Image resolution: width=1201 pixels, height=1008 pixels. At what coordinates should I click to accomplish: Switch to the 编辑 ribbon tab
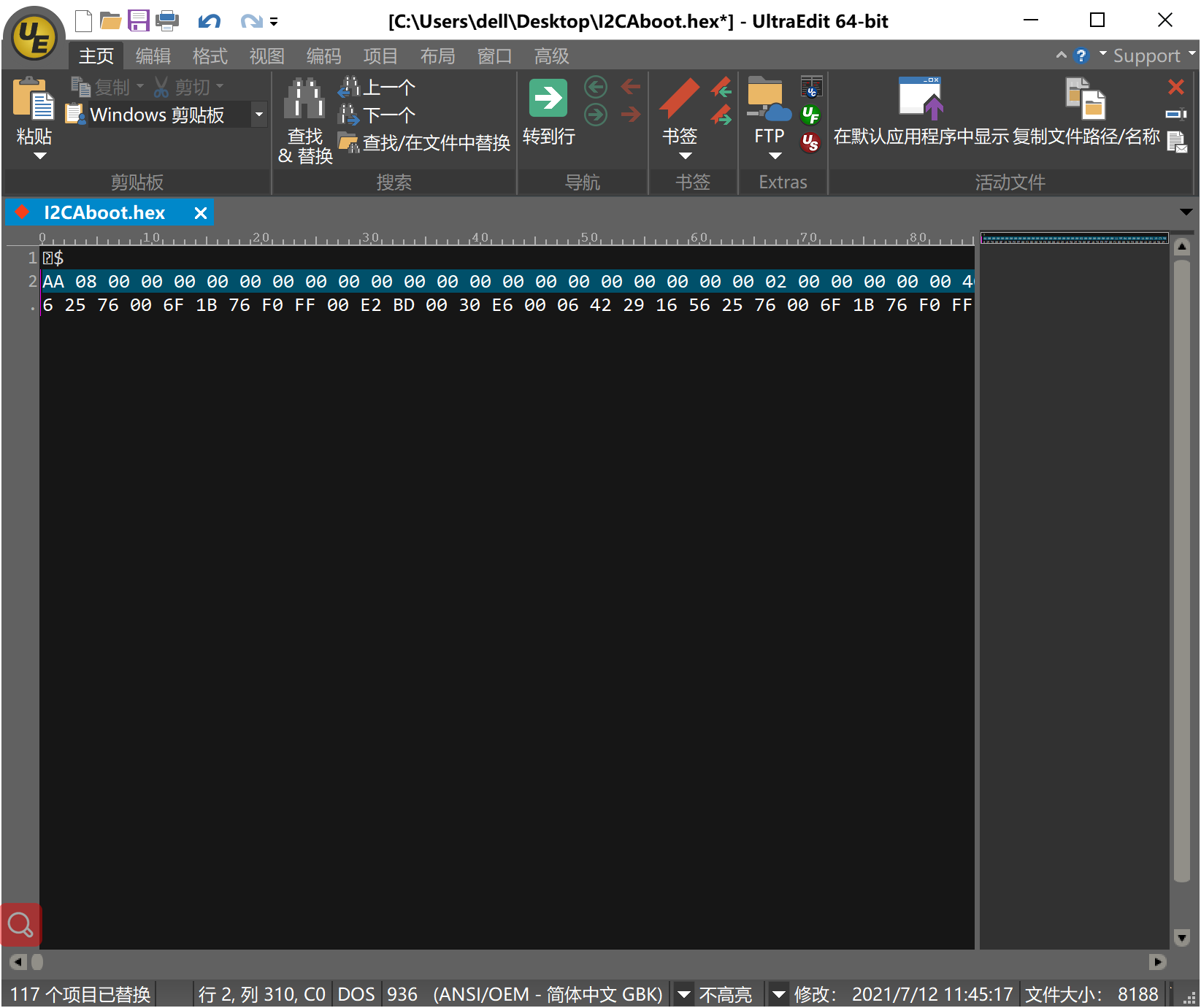(x=153, y=56)
